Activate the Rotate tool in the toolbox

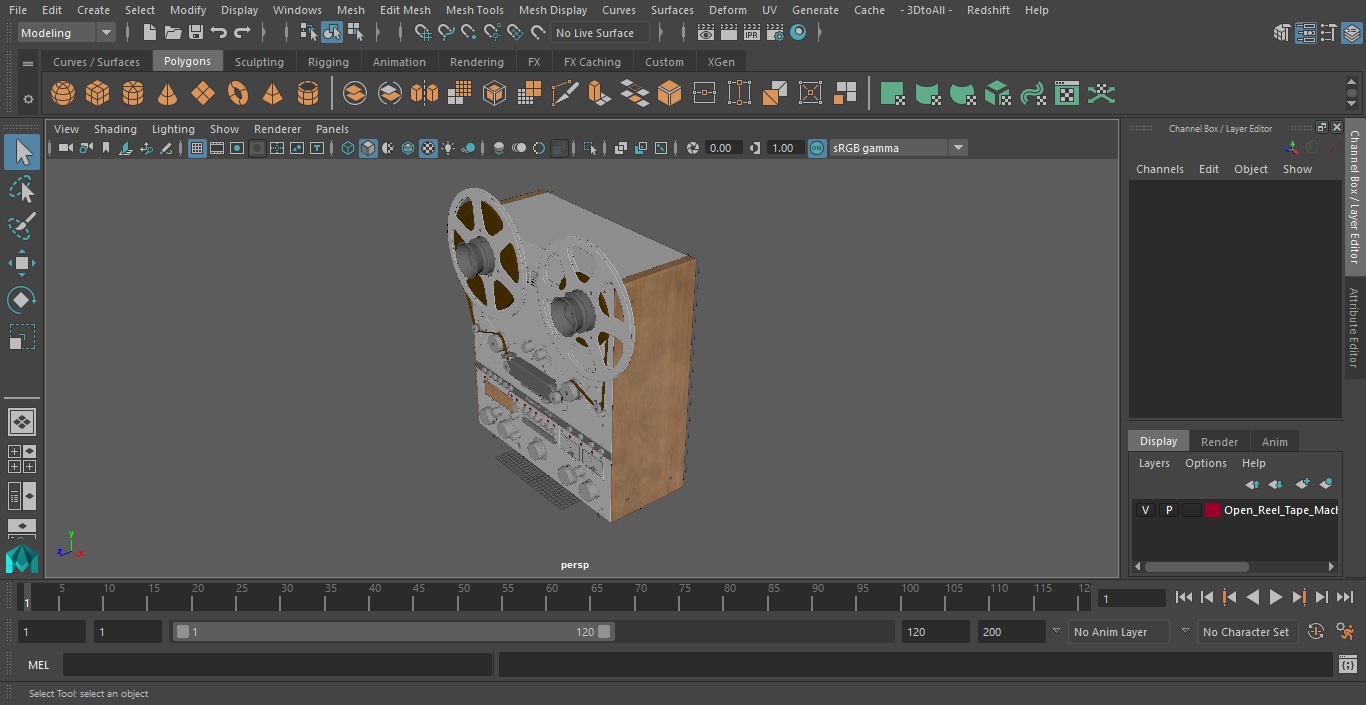click(21, 300)
